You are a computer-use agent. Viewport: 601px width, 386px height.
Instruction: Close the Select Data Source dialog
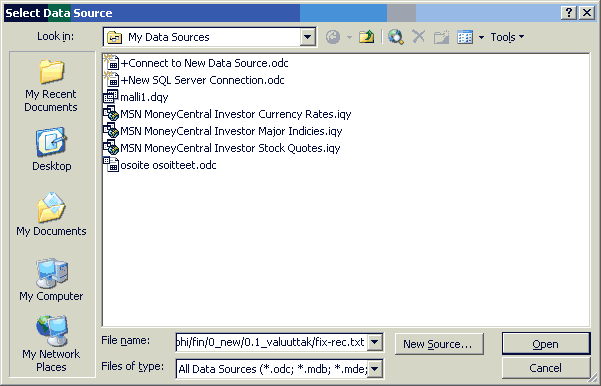tap(587, 13)
